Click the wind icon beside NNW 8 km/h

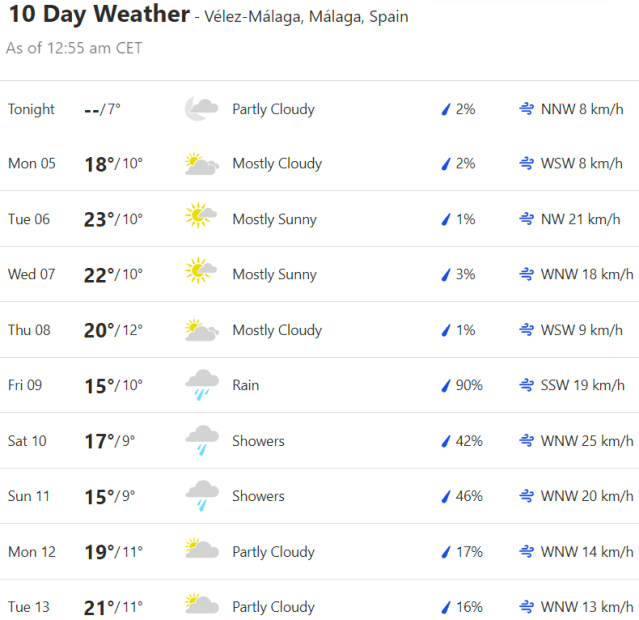pyautogui.click(x=526, y=109)
